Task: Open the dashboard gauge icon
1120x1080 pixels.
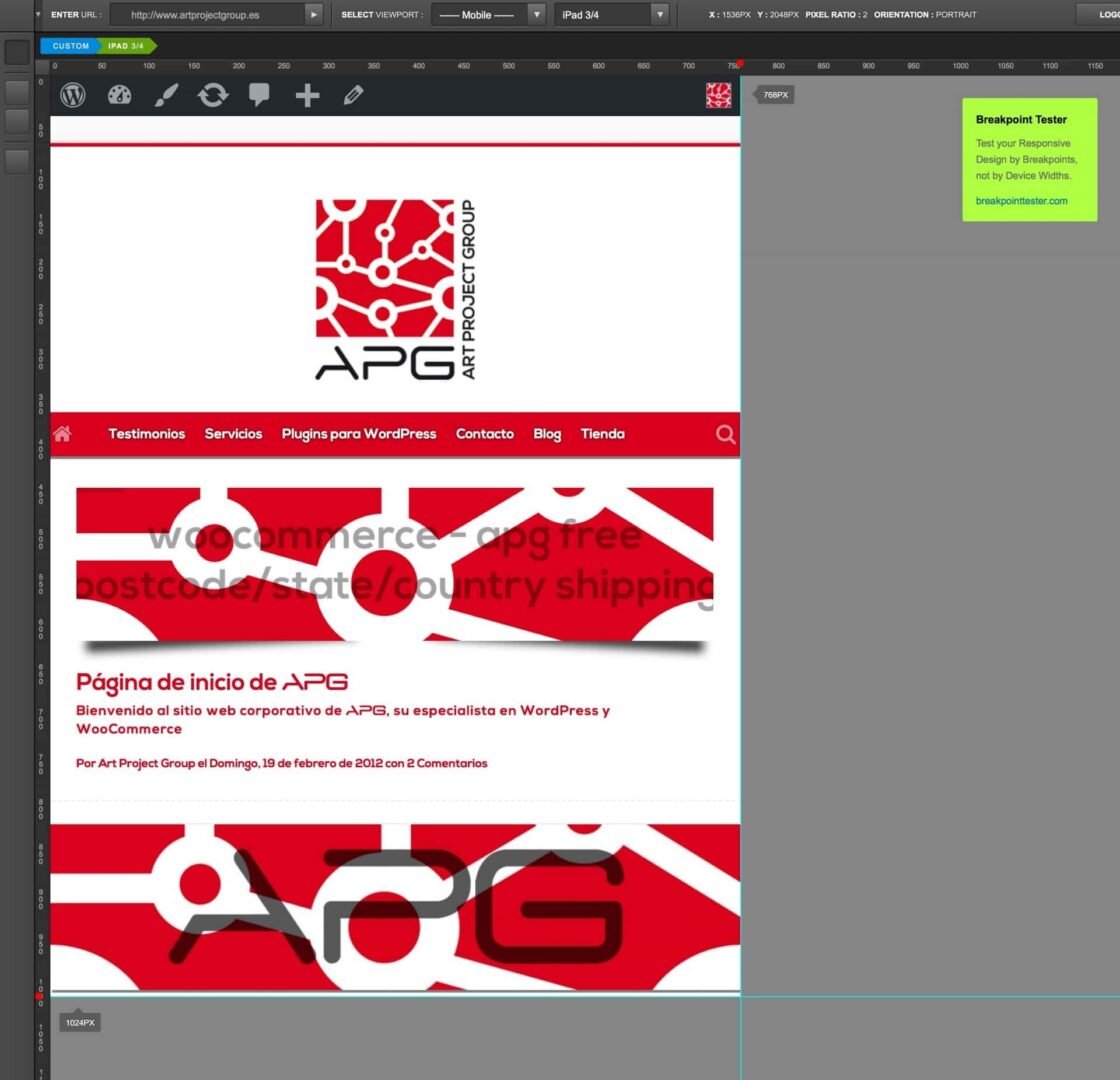Action: 119,95
